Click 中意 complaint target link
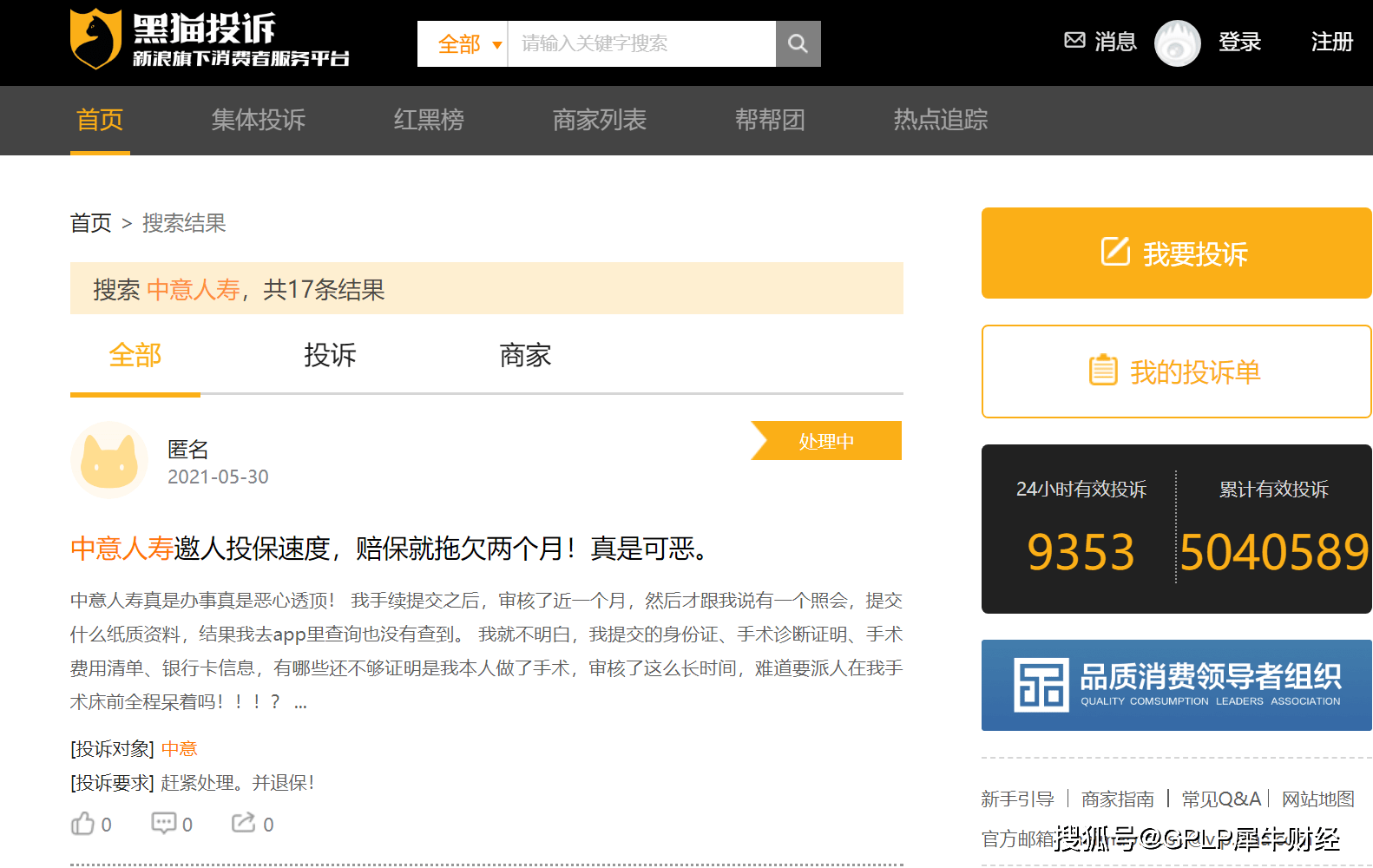 (180, 749)
